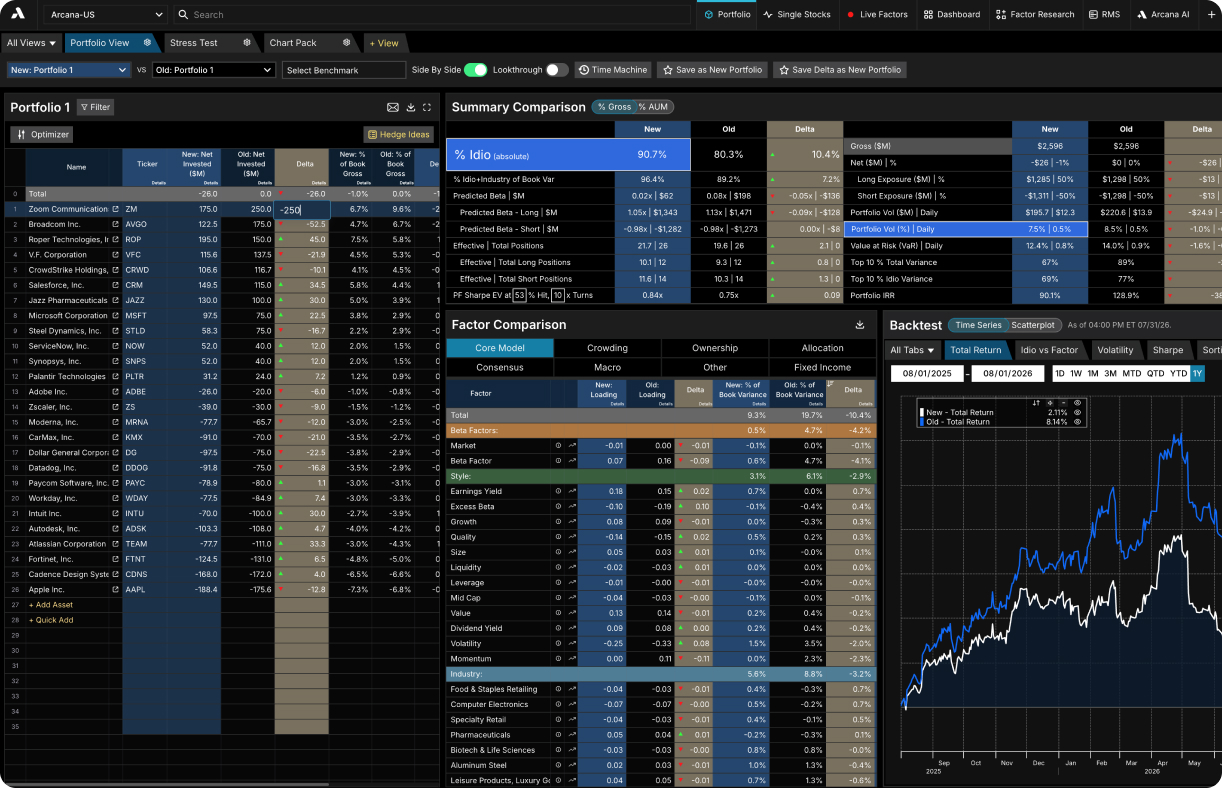
Task: Open the Live Factors tab
Action: 877,15
